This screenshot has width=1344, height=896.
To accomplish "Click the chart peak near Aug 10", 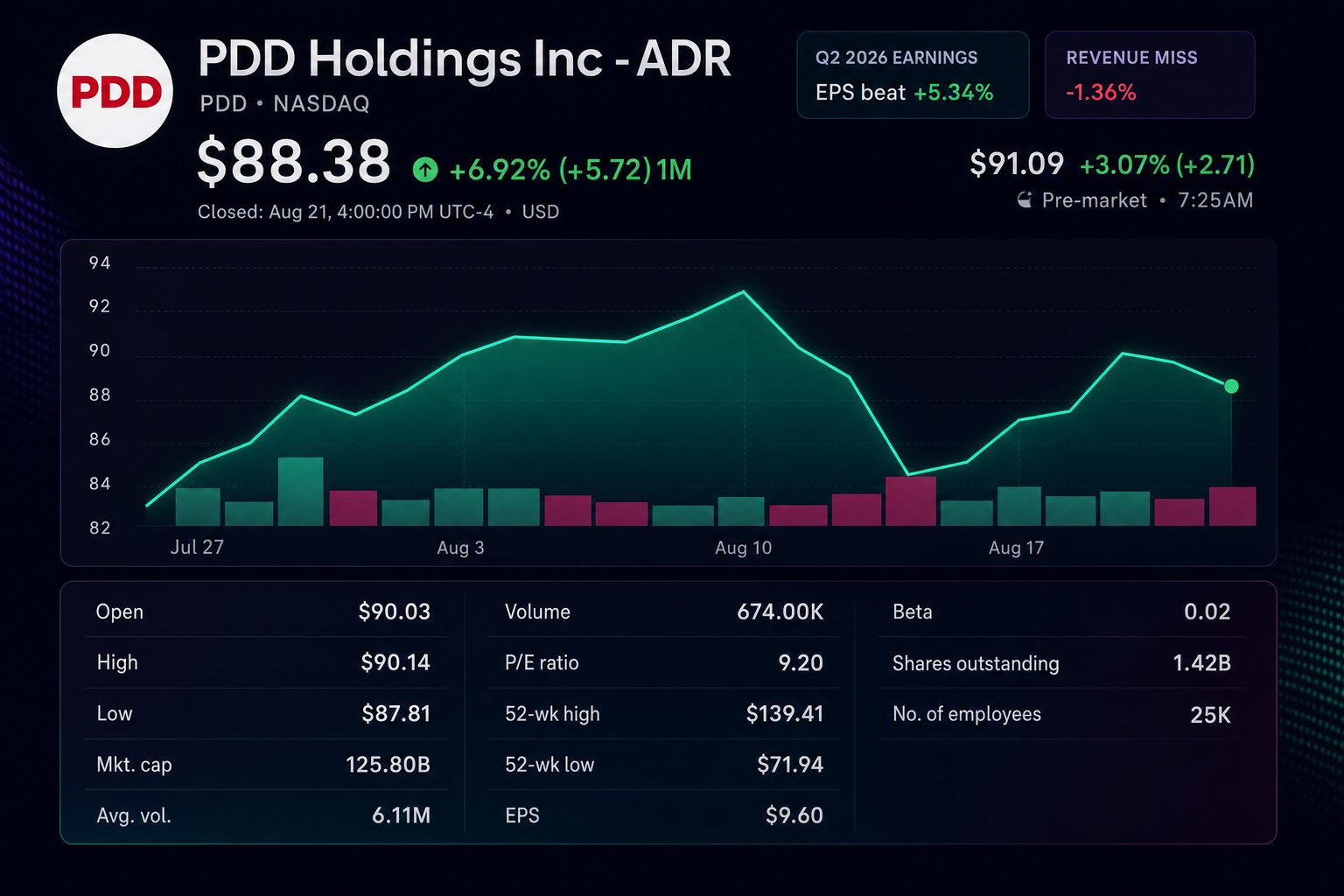I will tap(744, 291).
